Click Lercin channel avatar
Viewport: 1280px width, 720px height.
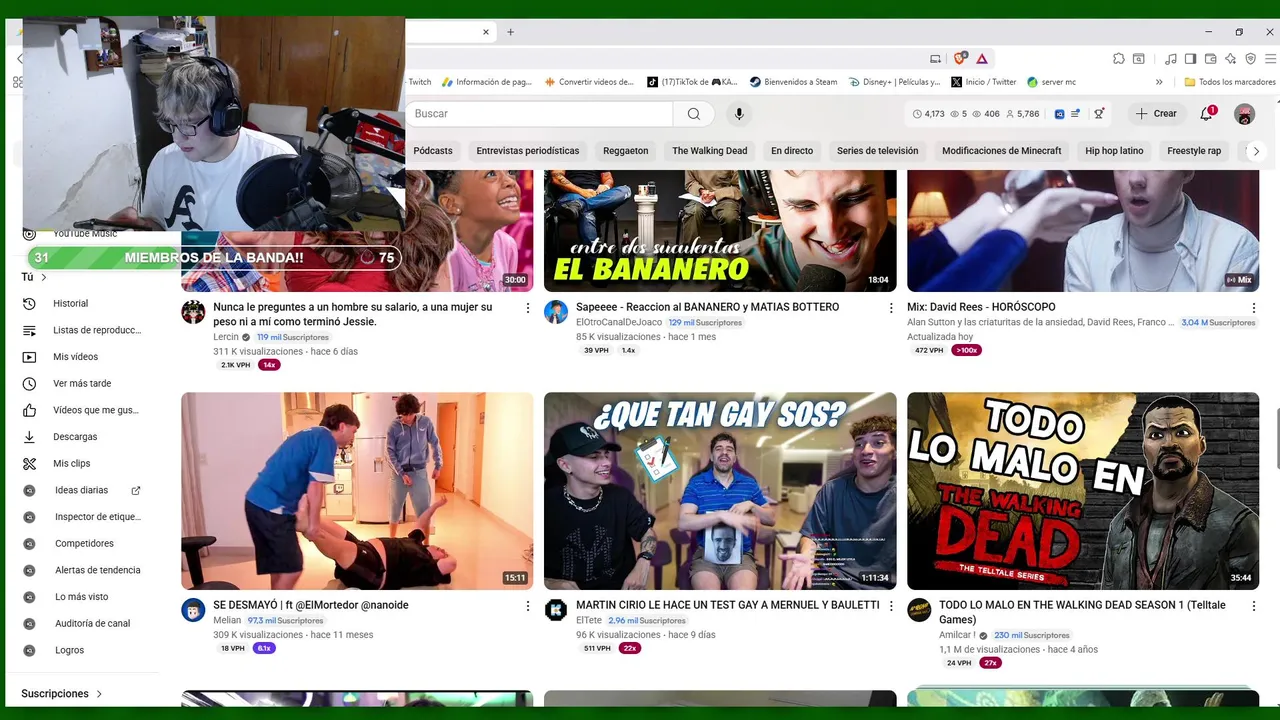coord(193,311)
